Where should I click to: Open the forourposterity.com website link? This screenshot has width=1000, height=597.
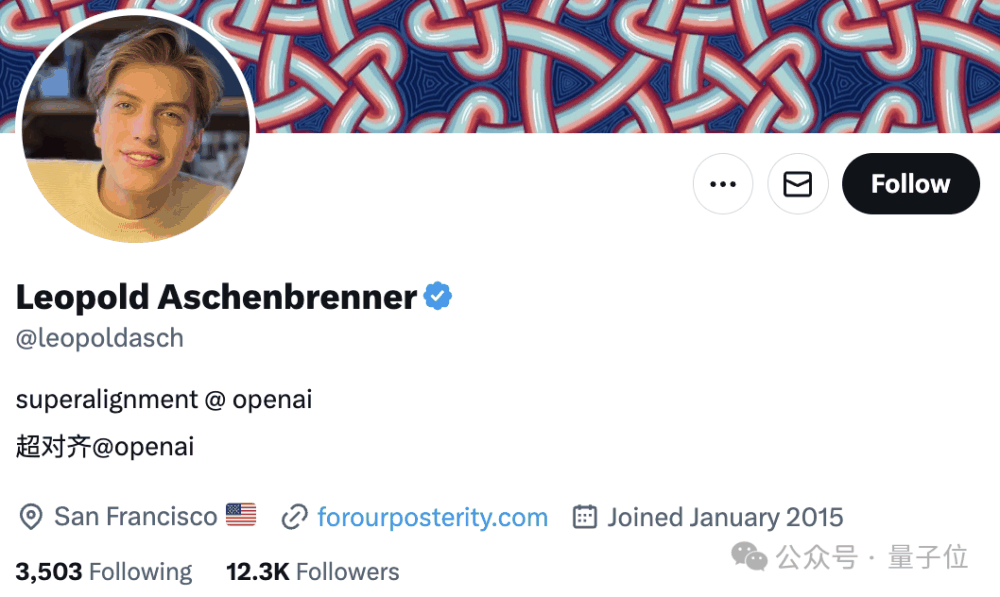(432, 517)
